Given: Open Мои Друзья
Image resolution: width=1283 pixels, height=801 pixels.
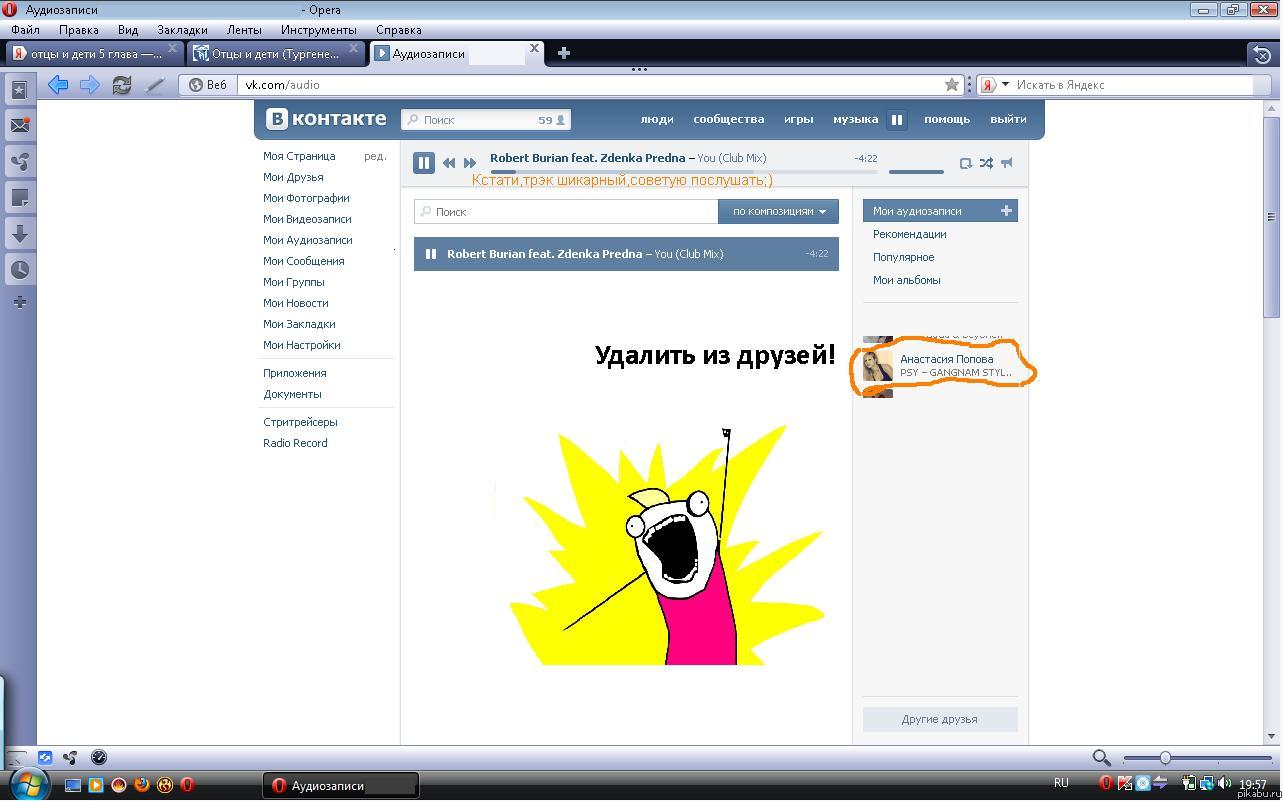Looking at the screenshot, I should pyautogui.click(x=293, y=177).
